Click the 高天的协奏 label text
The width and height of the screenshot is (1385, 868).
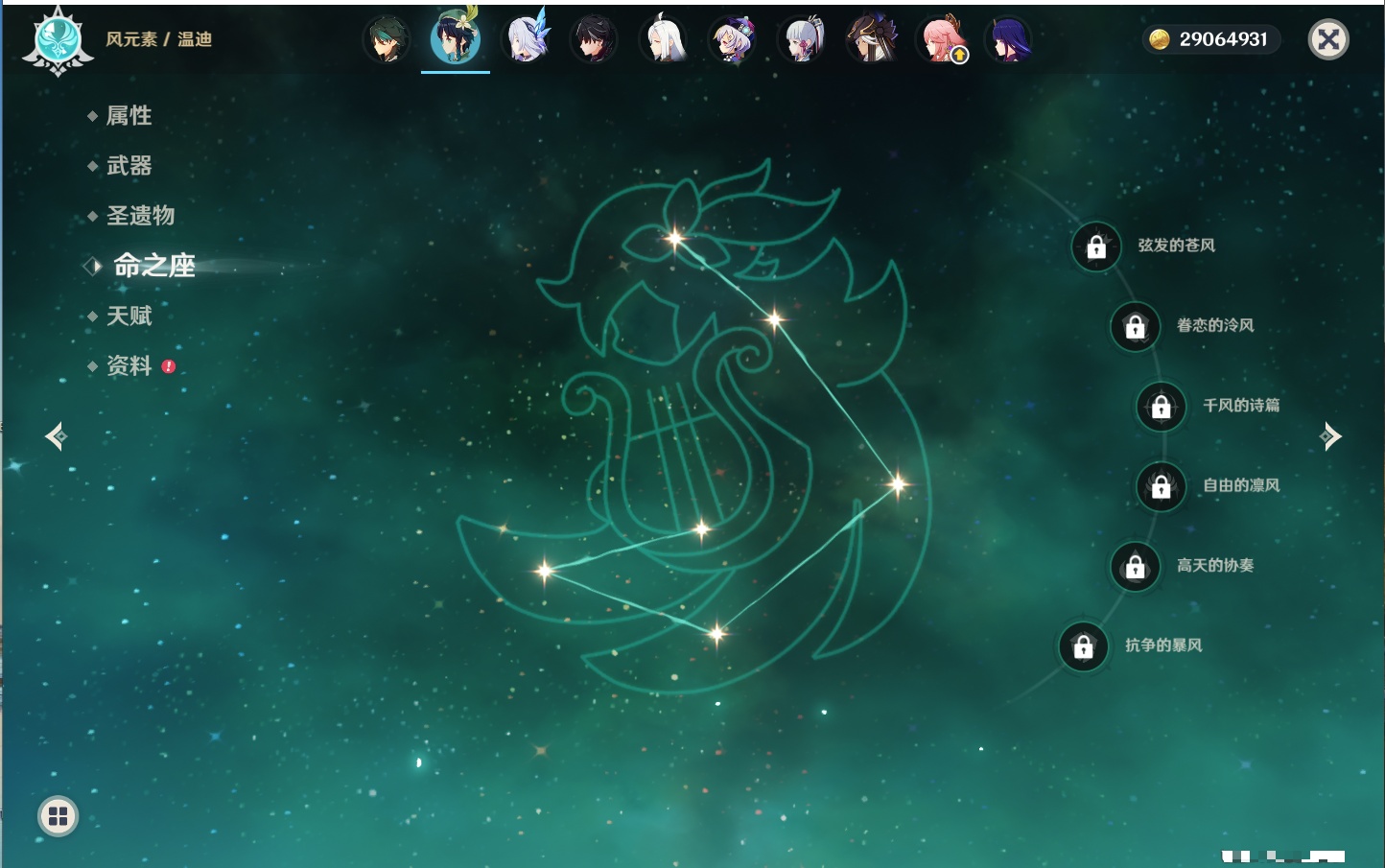pos(1215,565)
